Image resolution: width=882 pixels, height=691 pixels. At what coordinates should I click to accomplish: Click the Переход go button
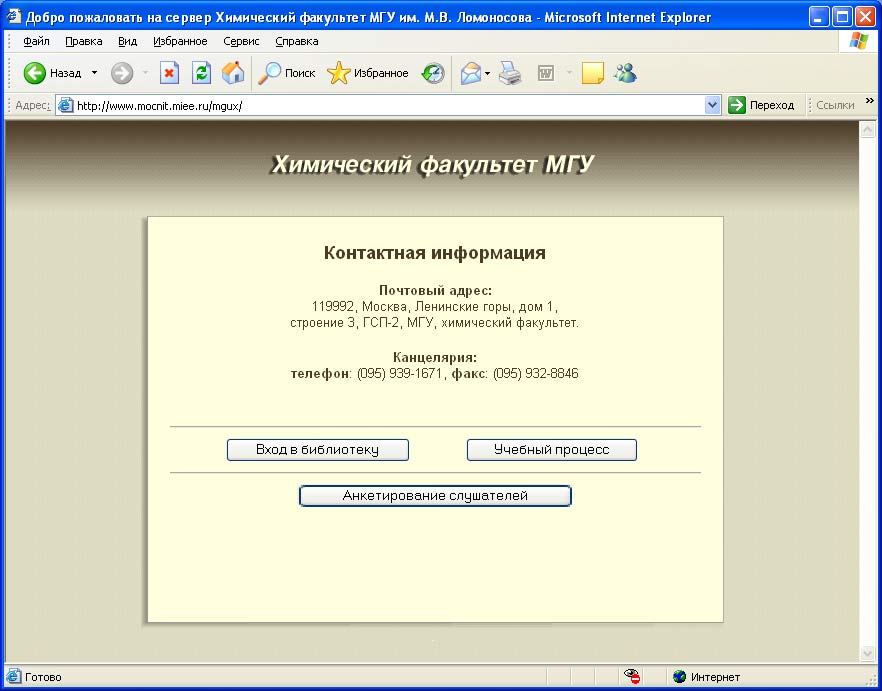tap(761, 105)
